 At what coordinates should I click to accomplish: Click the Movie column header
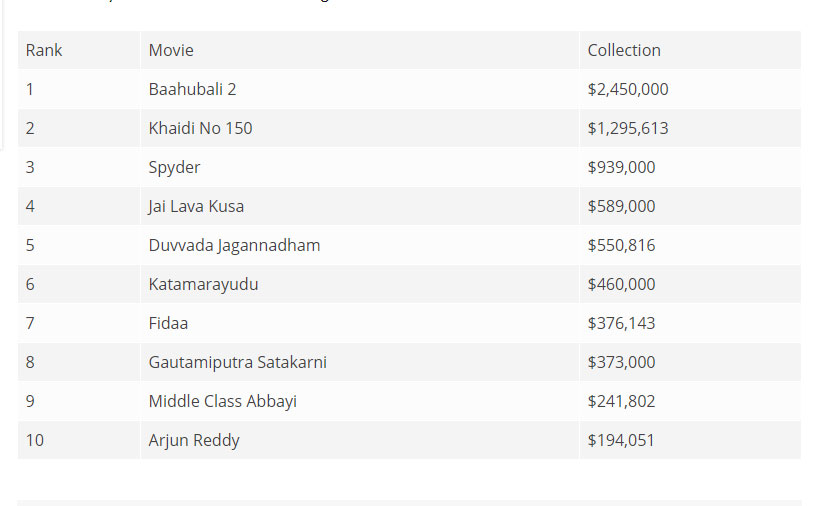359,50
